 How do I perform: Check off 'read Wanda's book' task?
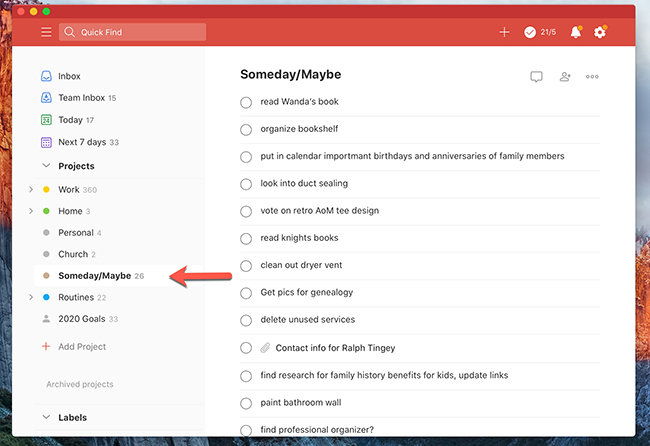(x=246, y=102)
